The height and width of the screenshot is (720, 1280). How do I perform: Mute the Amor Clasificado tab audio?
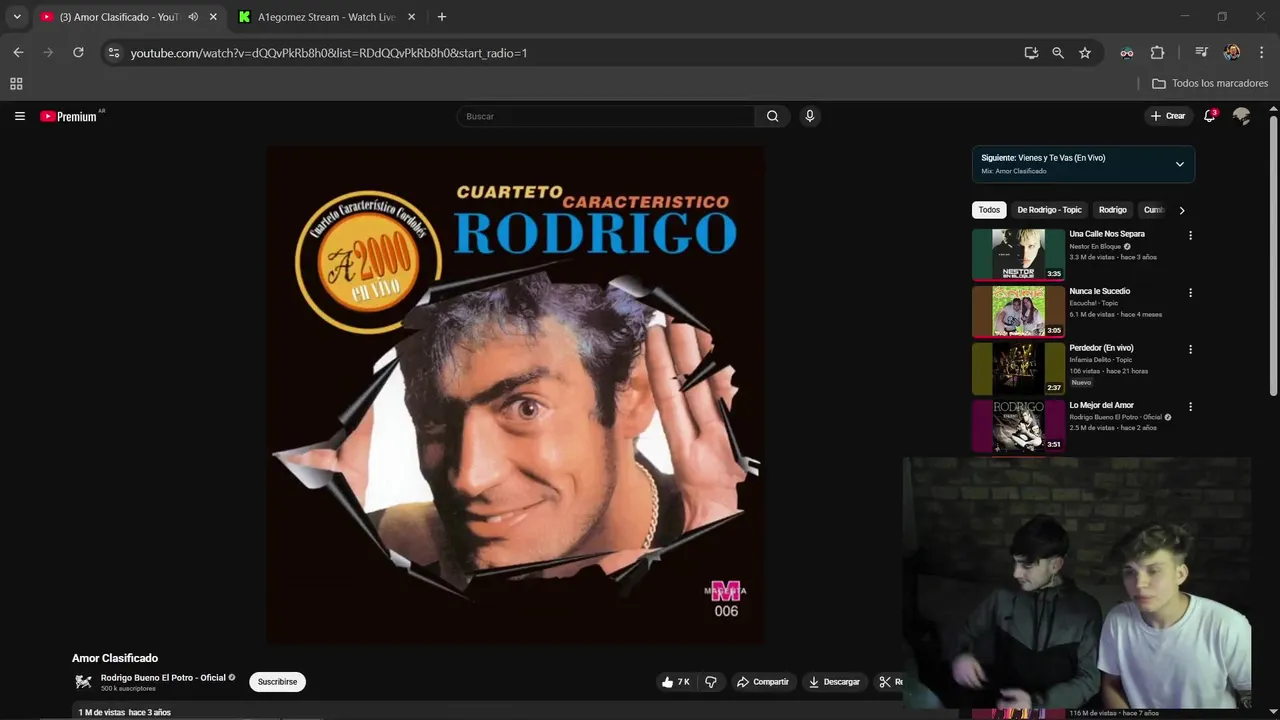[x=193, y=17]
